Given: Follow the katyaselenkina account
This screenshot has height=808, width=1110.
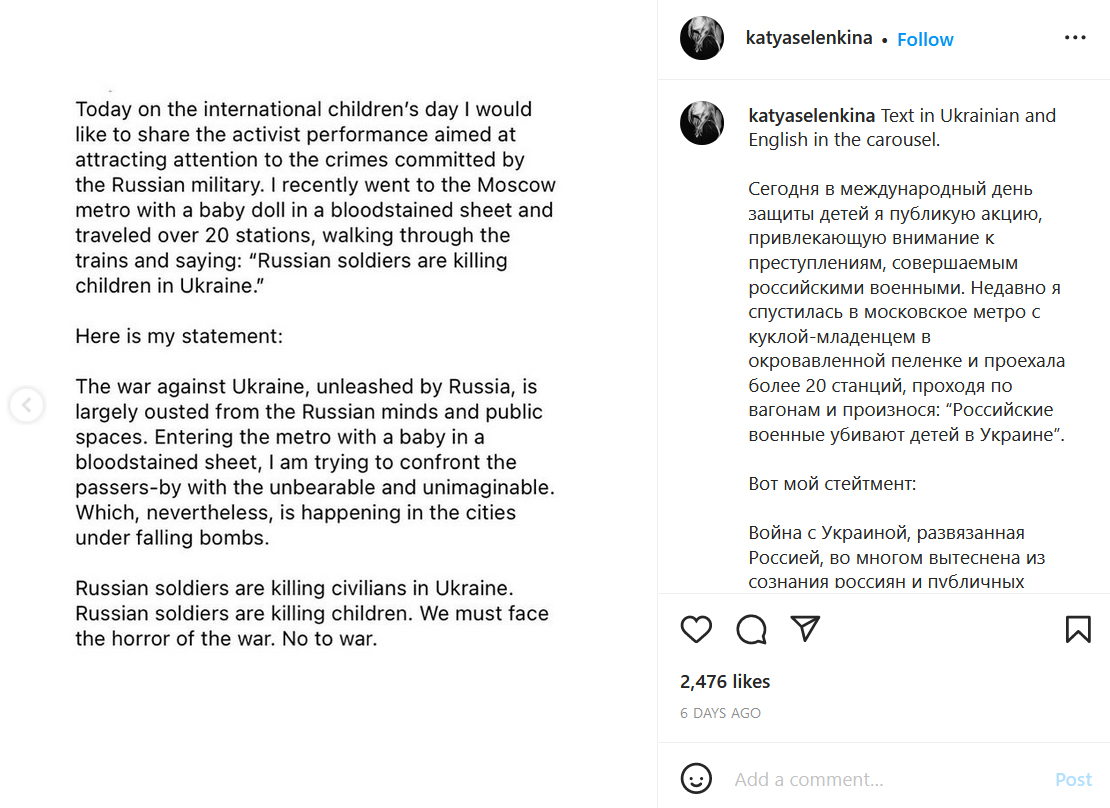Looking at the screenshot, I should (x=925, y=39).
